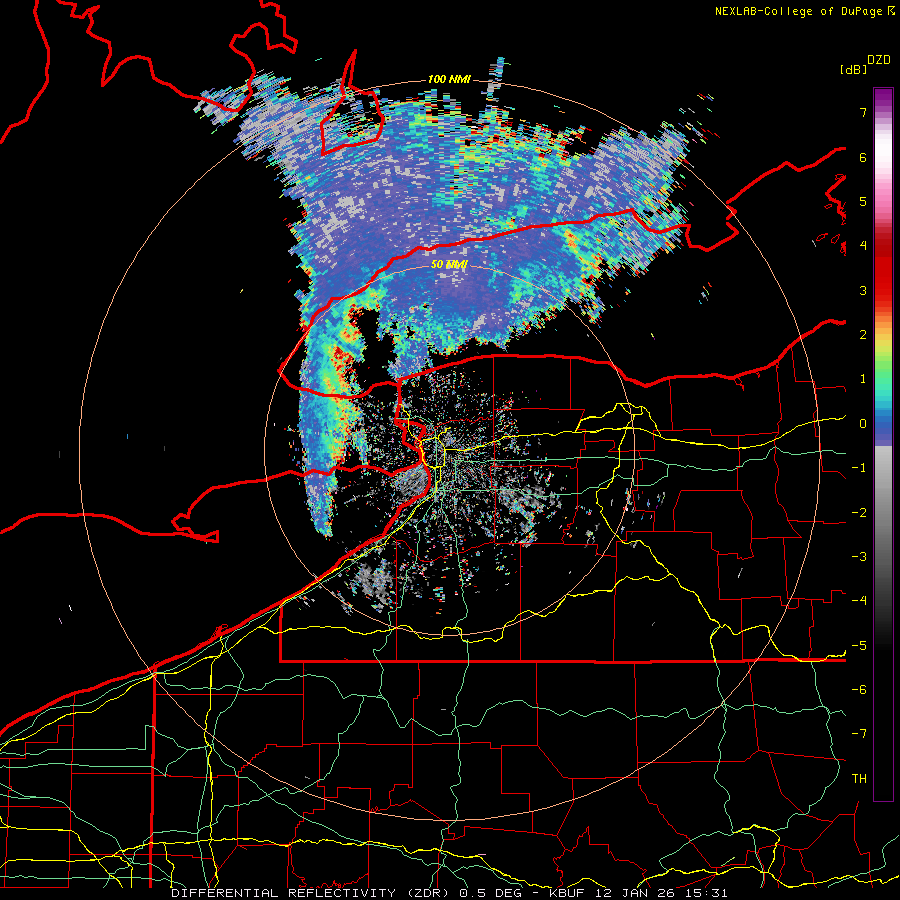Click the 50 NMI range ring label
The height and width of the screenshot is (900, 900).
pos(449,265)
